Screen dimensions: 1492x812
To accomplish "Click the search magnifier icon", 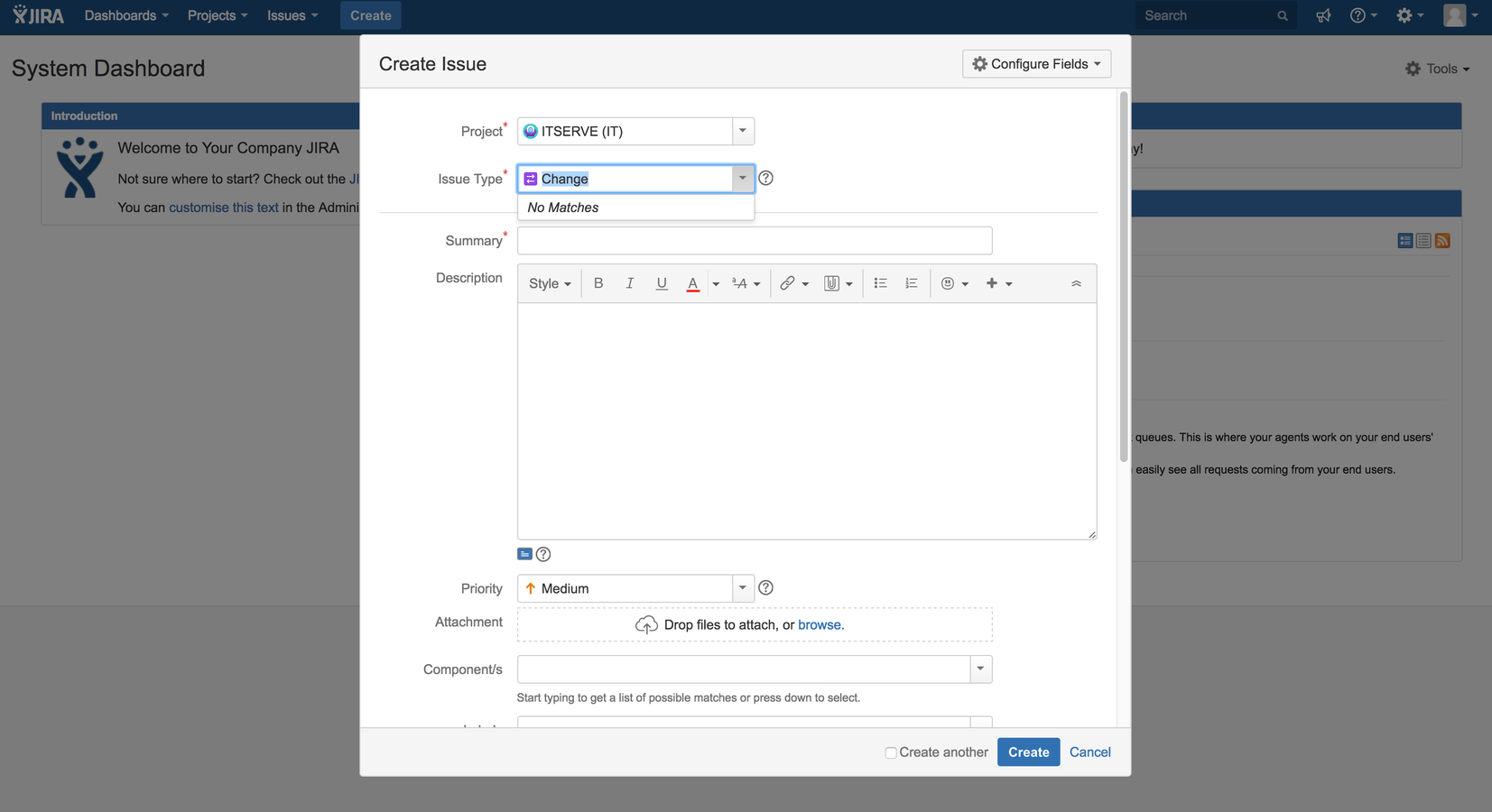I will (x=1282, y=16).
